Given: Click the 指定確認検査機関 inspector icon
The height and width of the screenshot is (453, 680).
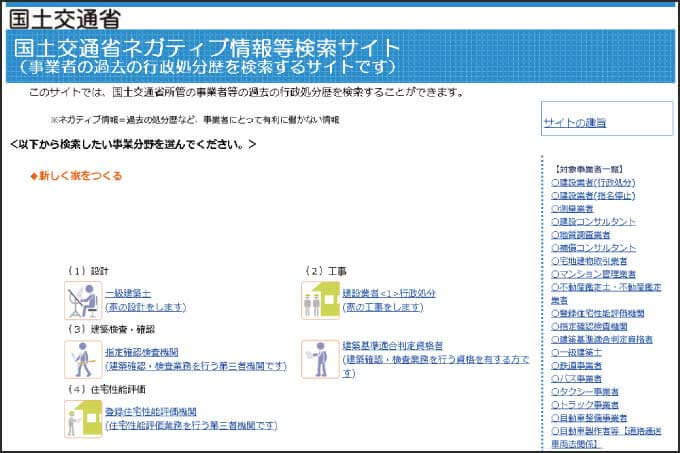Looking at the screenshot, I should coord(83,359).
